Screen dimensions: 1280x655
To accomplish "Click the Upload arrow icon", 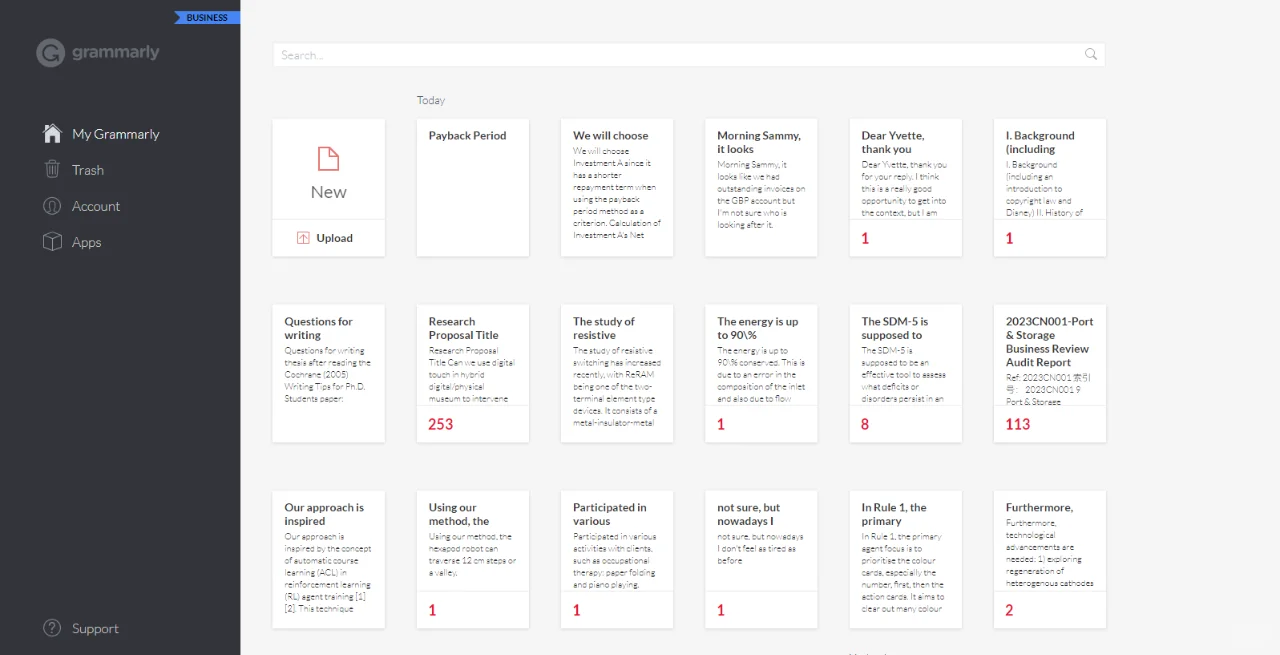I will click(x=303, y=238).
